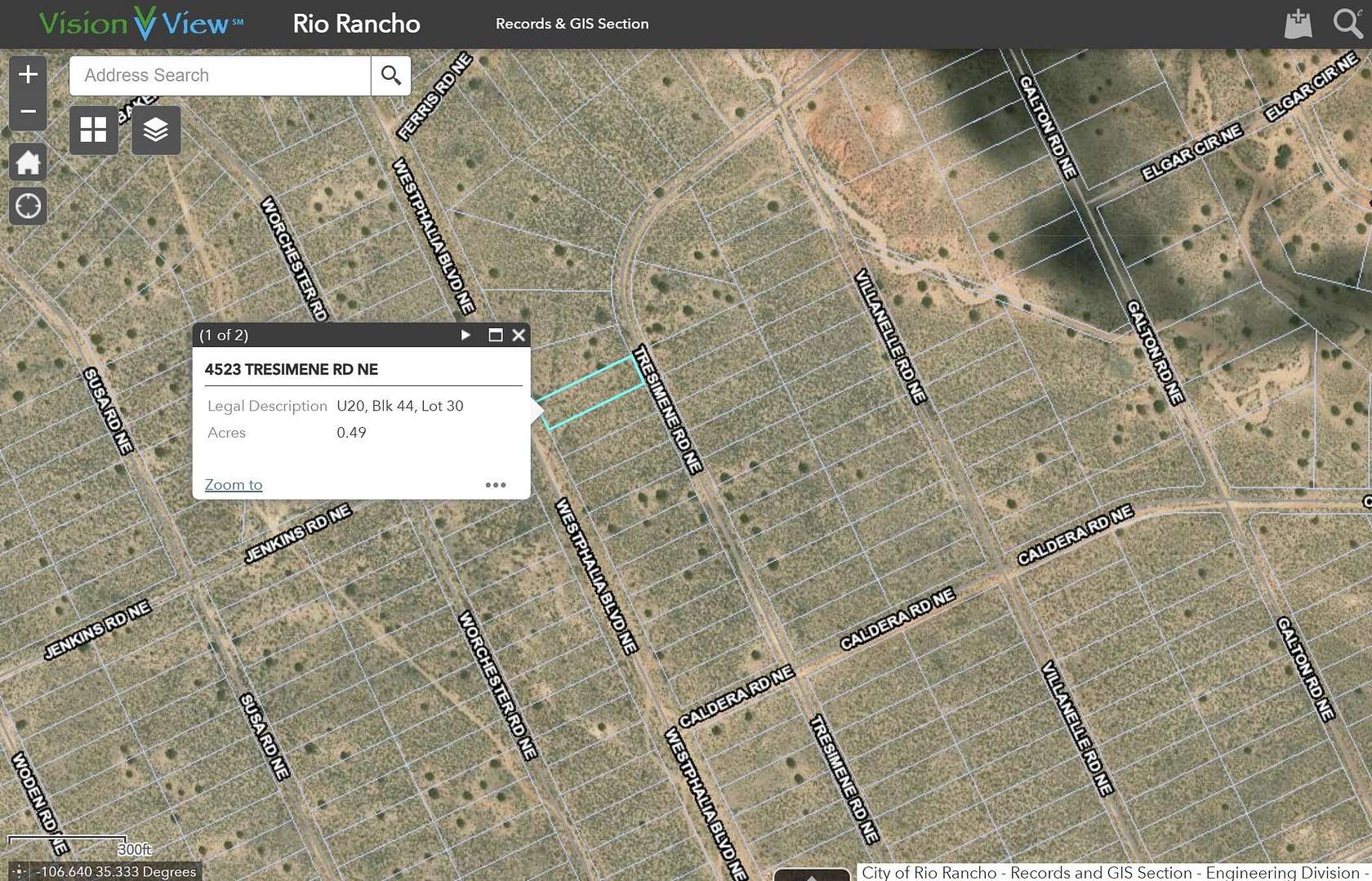Open the basemap gallery grid icon

(92, 130)
